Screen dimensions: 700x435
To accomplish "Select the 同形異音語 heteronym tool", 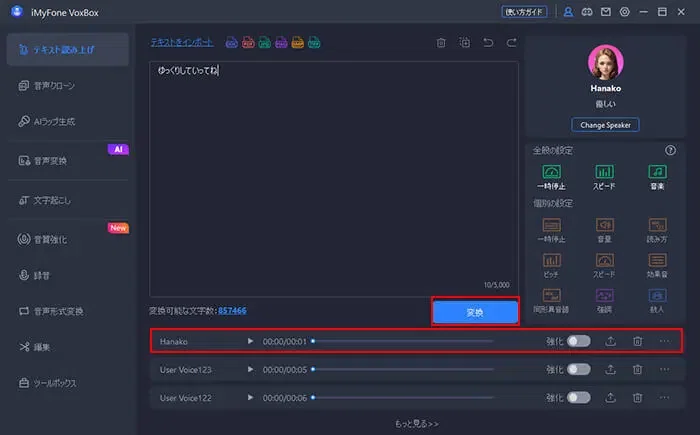I will [x=551, y=301].
